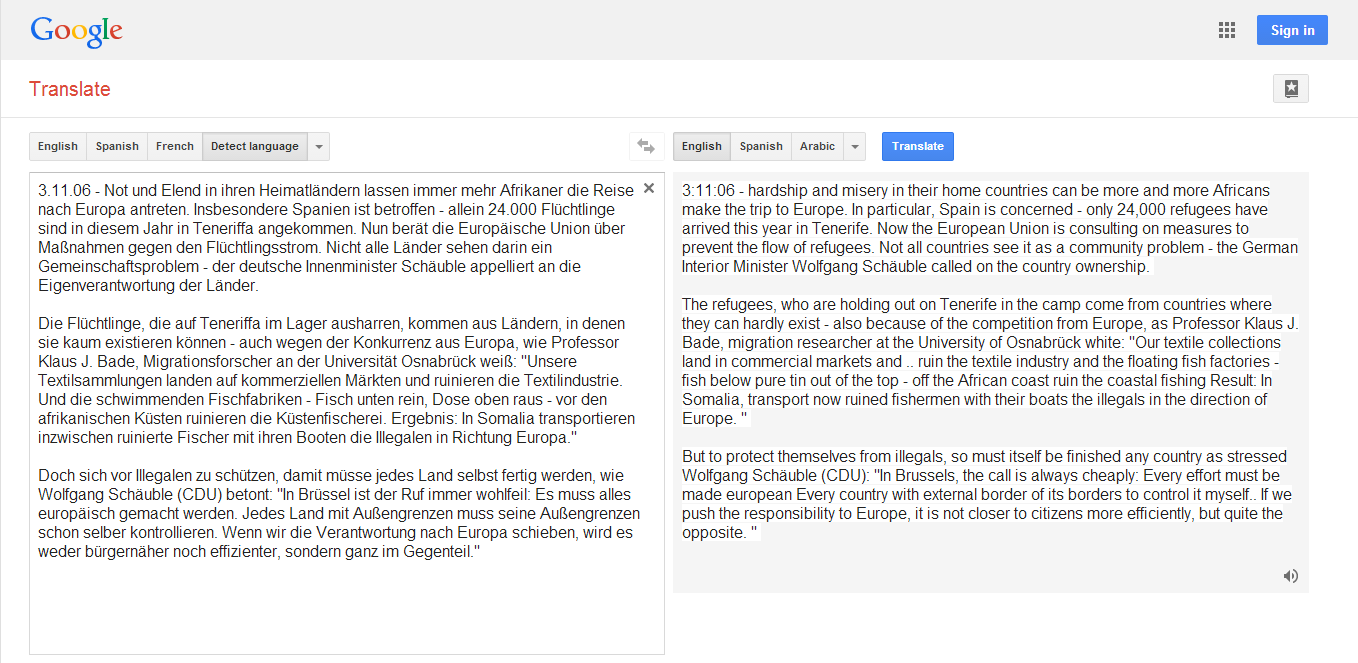Viewport: 1358px width, 663px height.
Task: Clear the source text with X
Action: tap(649, 188)
